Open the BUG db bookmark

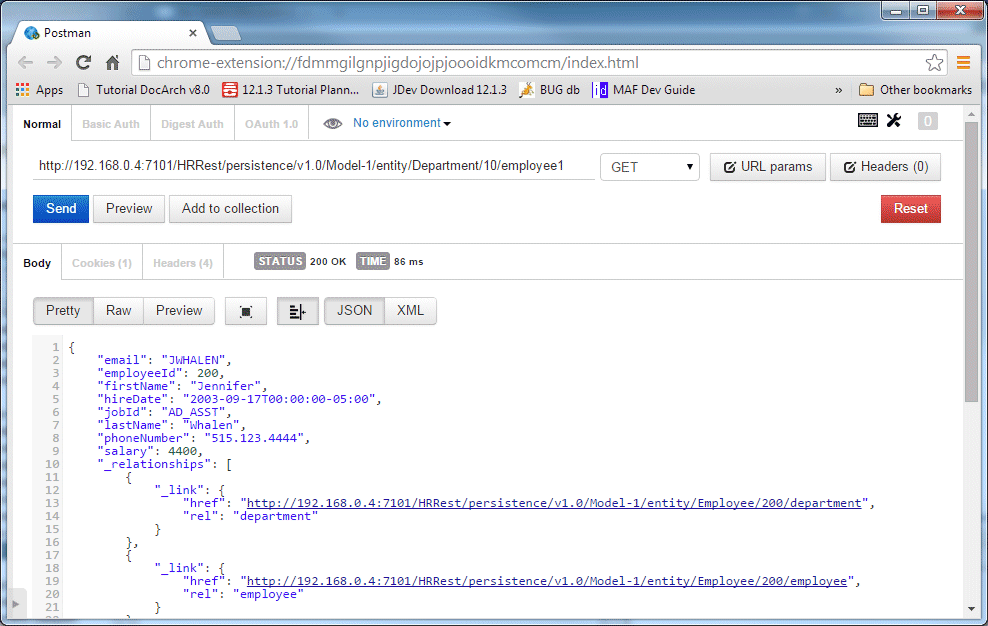pyautogui.click(x=549, y=90)
